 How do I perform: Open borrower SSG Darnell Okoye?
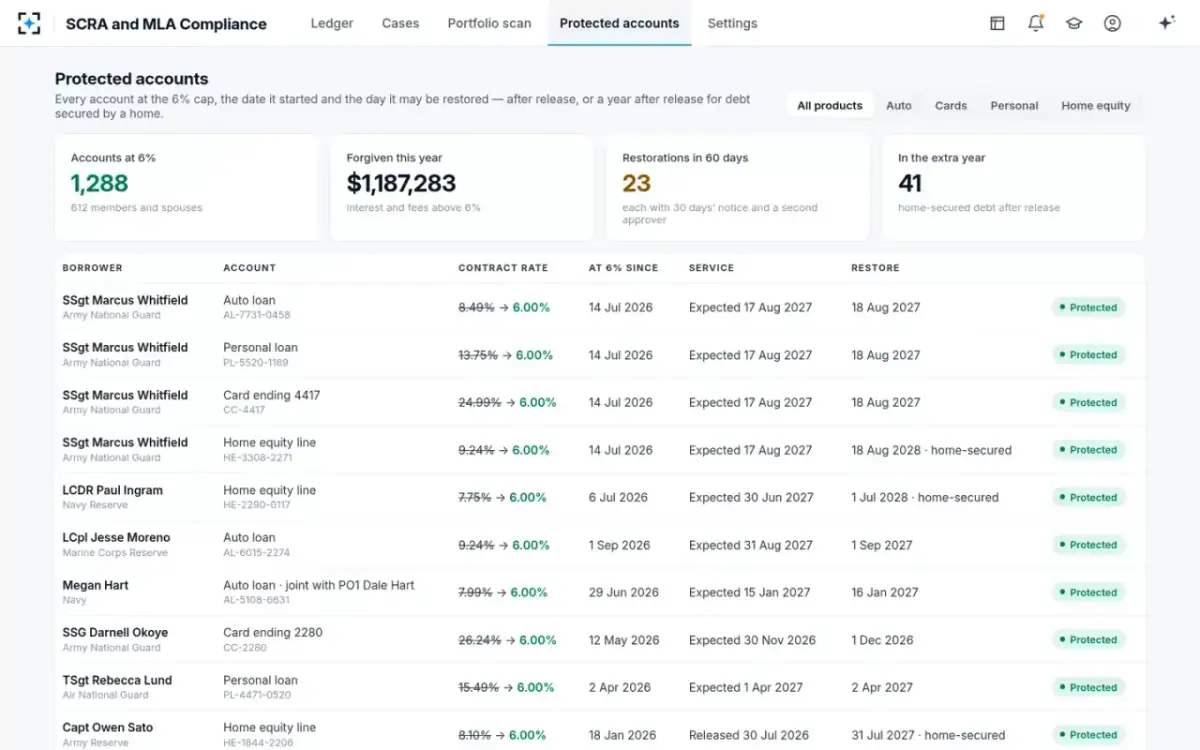click(115, 633)
